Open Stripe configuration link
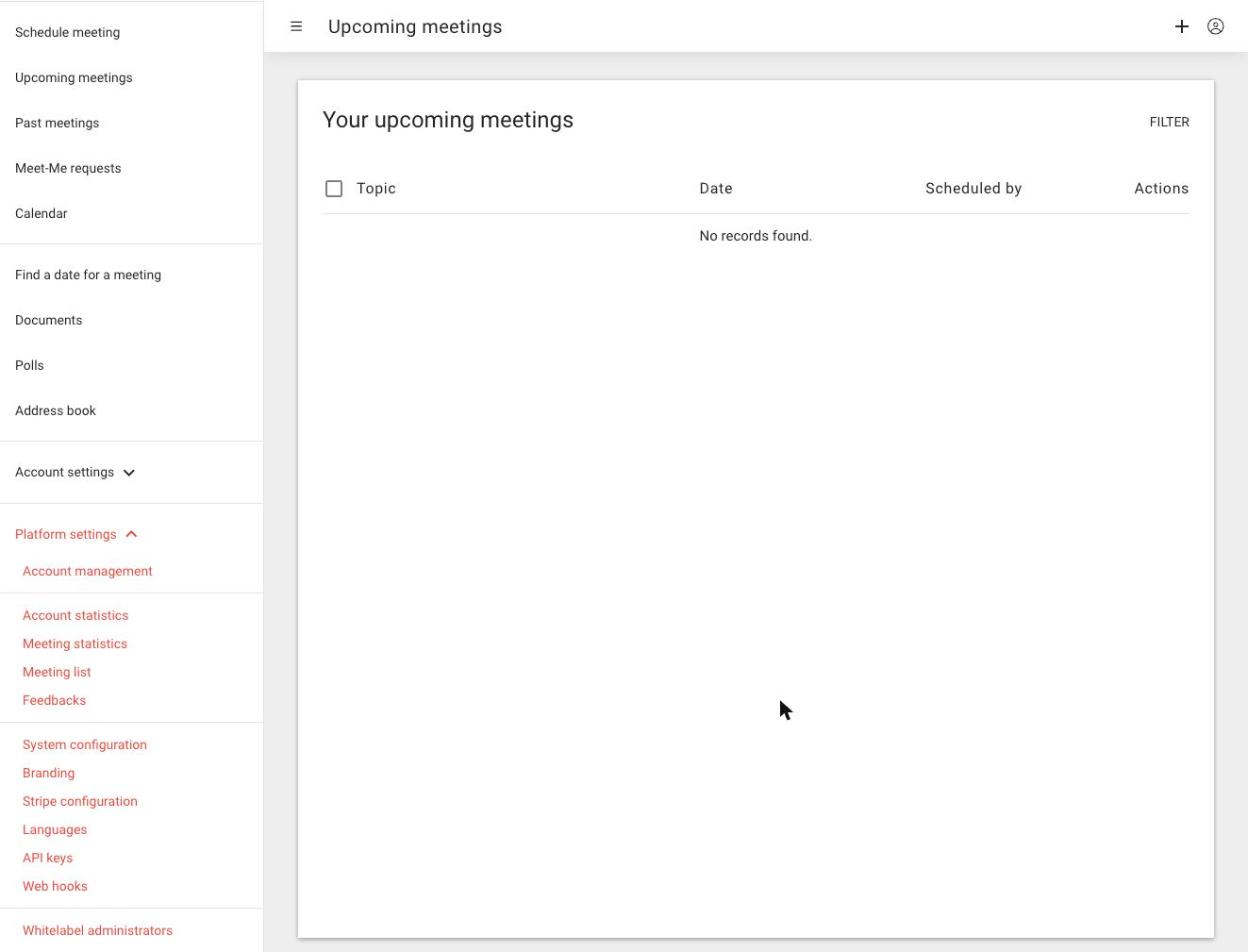 tap(80, 802)
